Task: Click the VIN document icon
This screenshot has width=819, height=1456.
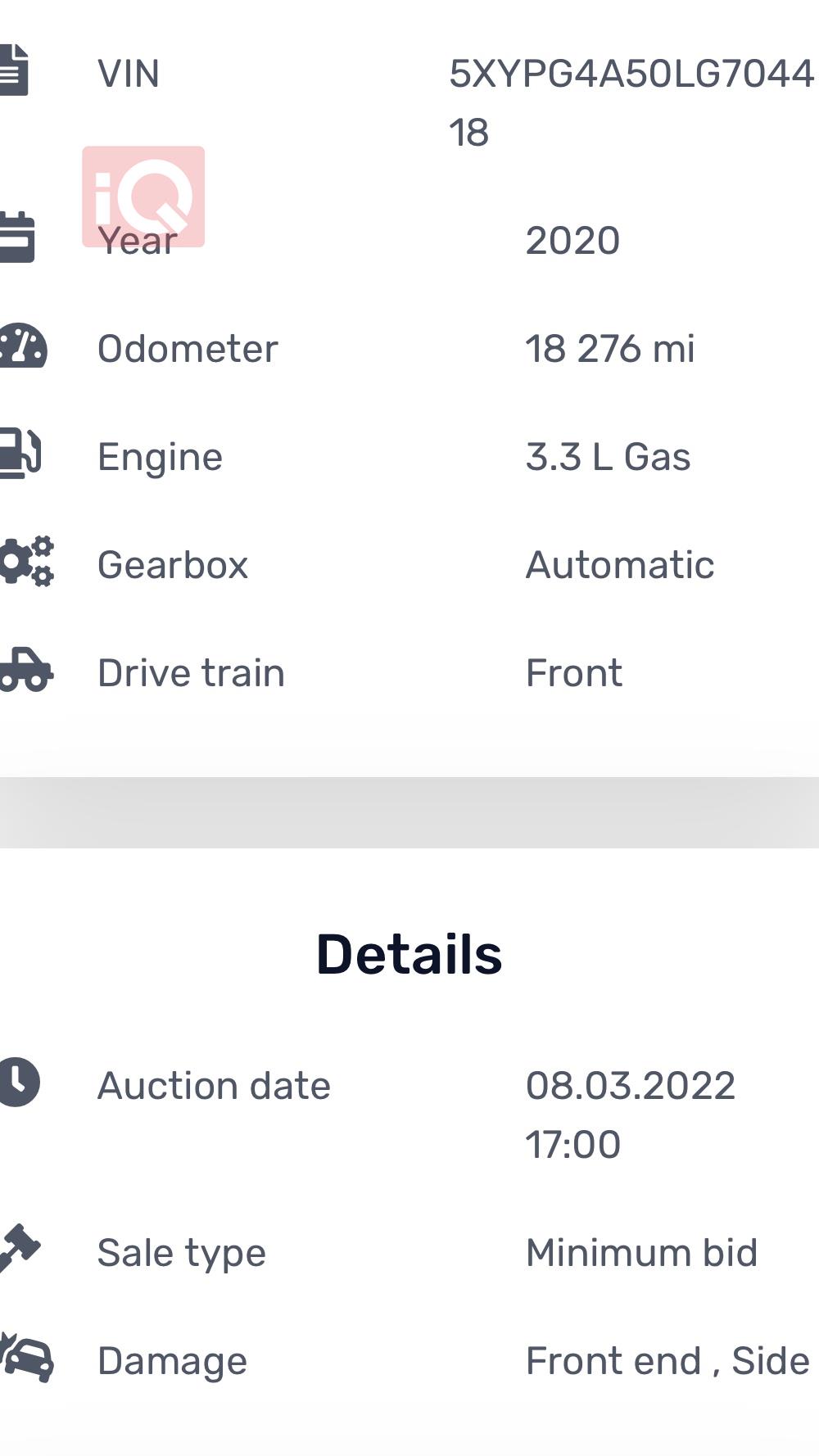Action: click(14, 71)
